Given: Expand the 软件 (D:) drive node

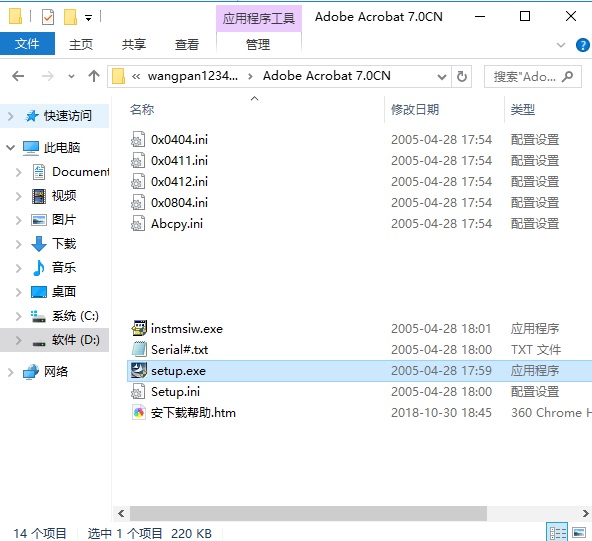Looking at the screenshot, I should (18, 341).
